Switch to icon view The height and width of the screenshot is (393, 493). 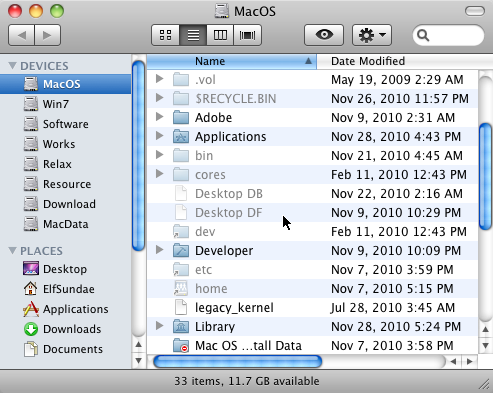tap(166, 35)
